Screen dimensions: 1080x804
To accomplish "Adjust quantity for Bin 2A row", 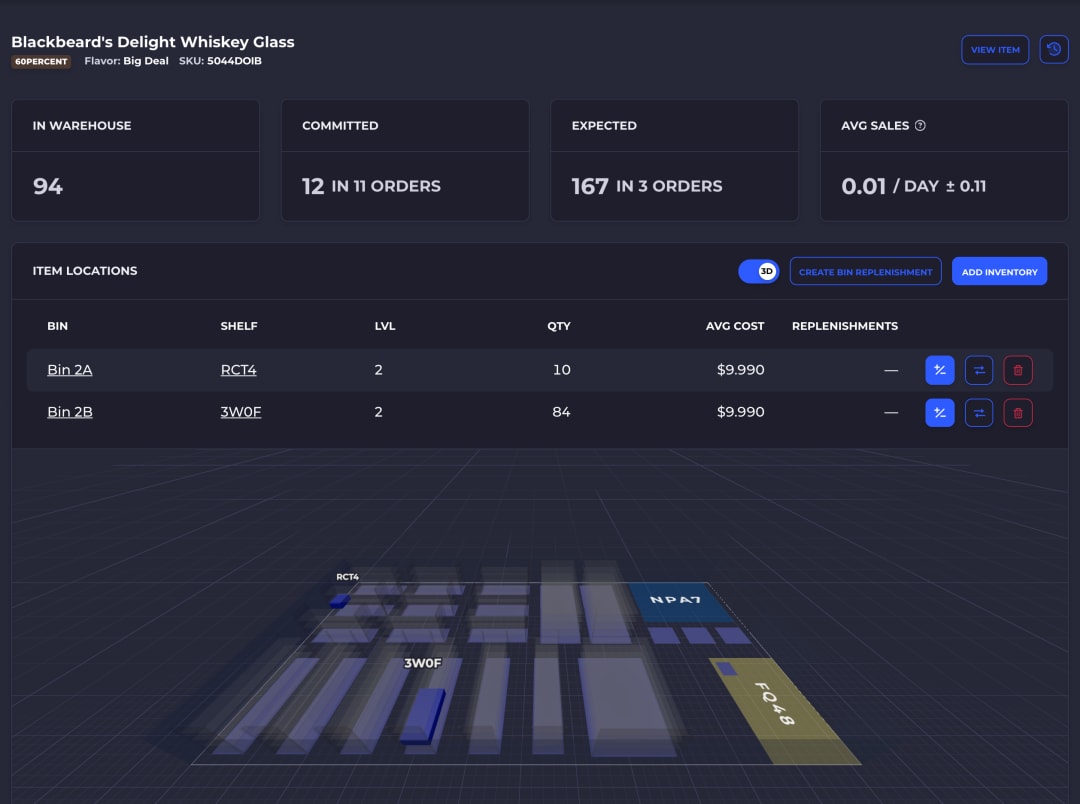I will [x=939, y=370].
